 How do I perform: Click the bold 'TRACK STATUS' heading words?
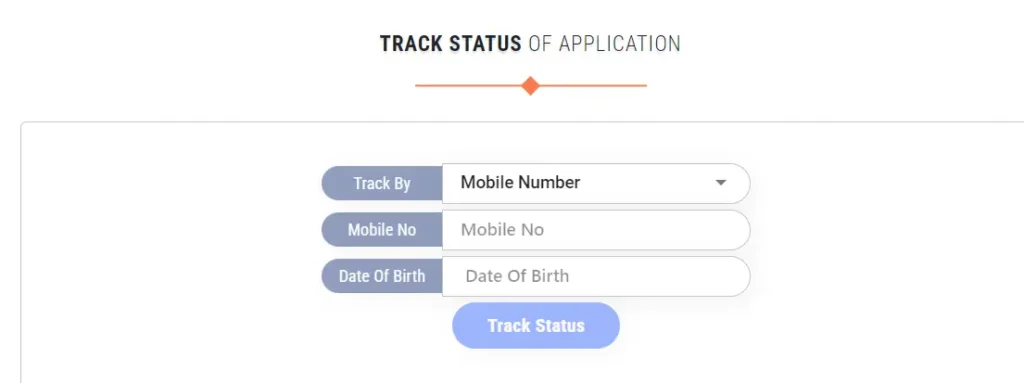point(450,44)
